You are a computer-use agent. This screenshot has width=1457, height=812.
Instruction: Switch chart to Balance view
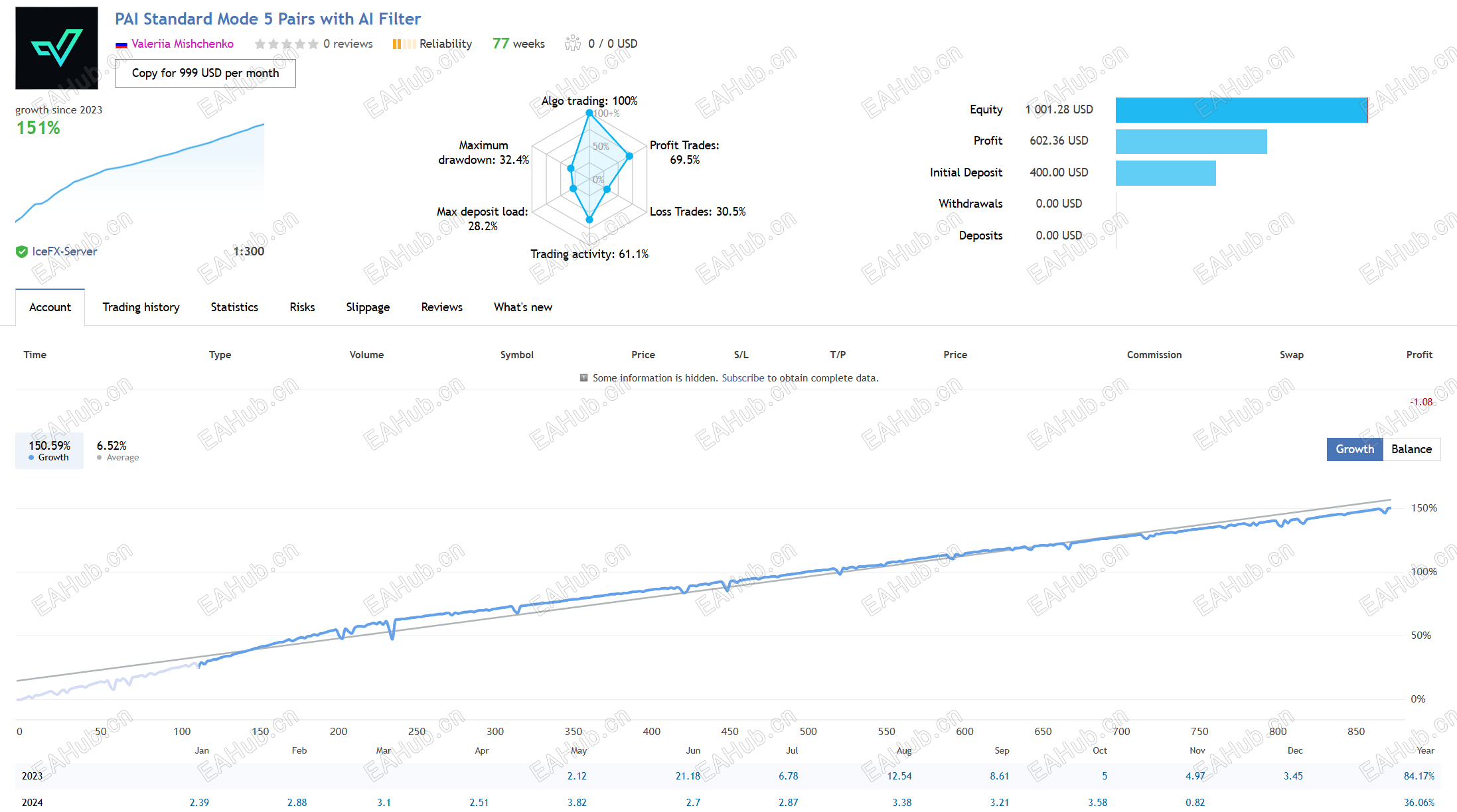[1412, 449]
